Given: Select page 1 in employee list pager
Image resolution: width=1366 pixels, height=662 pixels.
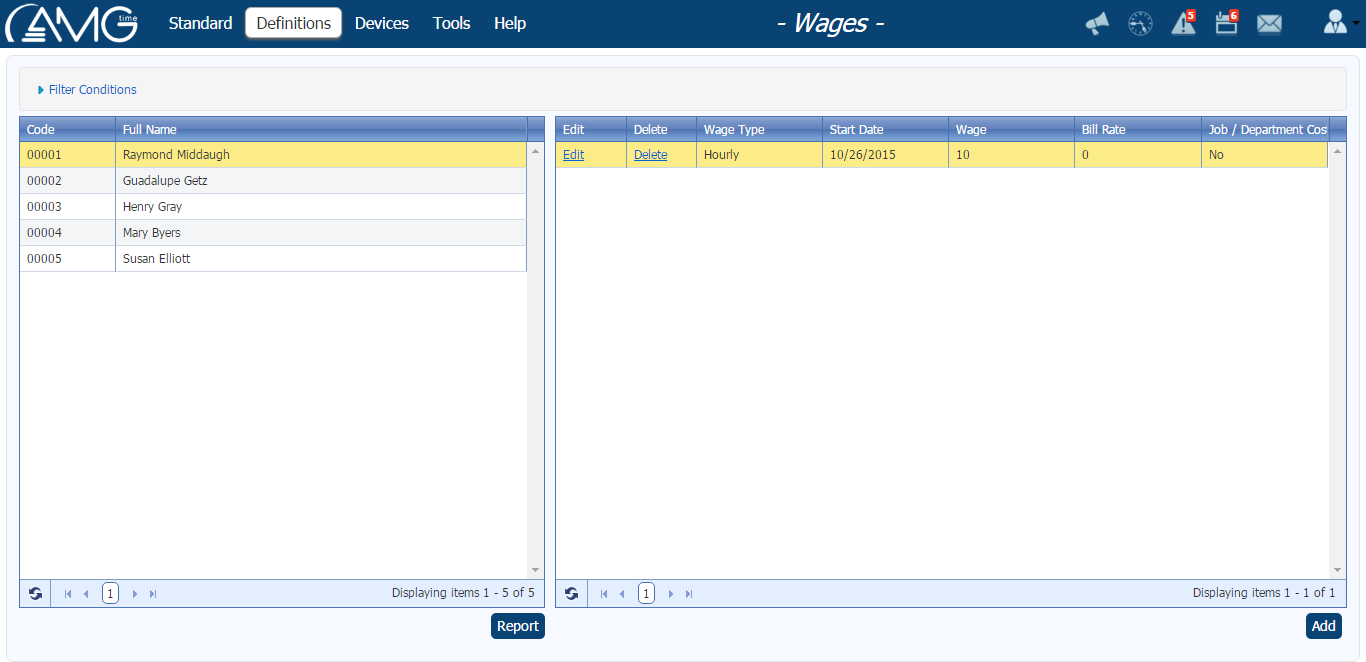Looking at the screenshot, I should [x=110, y=593].
